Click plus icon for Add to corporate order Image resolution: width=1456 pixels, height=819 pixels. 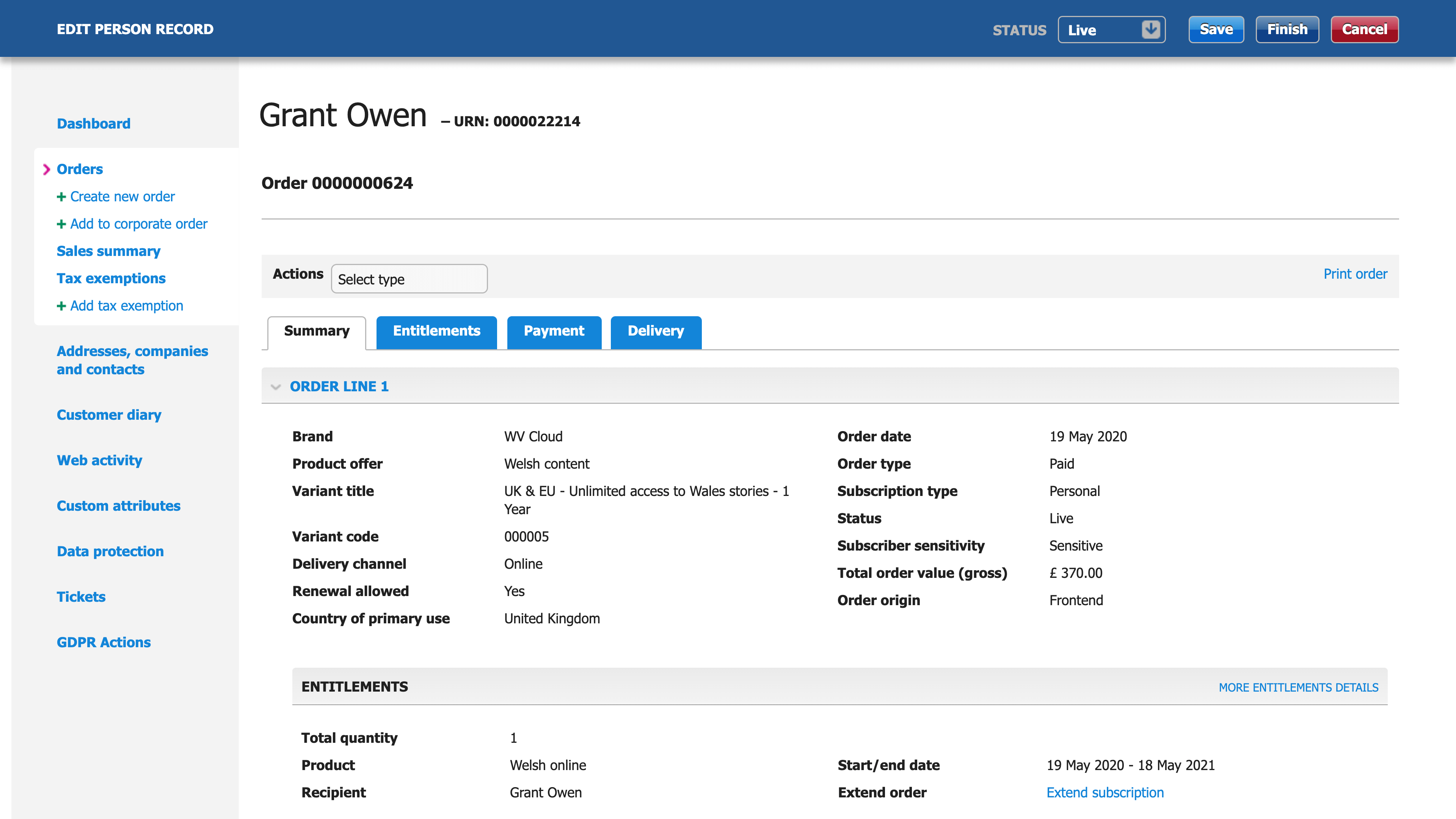[61, 224]
